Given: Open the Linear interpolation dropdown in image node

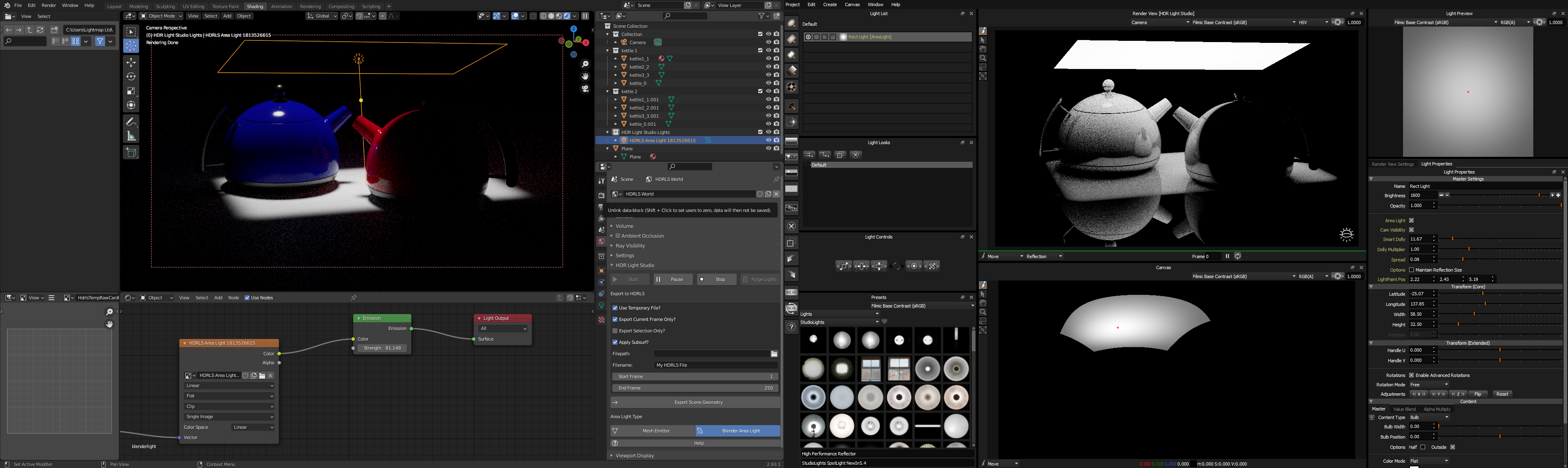Looking at the screenshot, I should [x=229, y=386].
